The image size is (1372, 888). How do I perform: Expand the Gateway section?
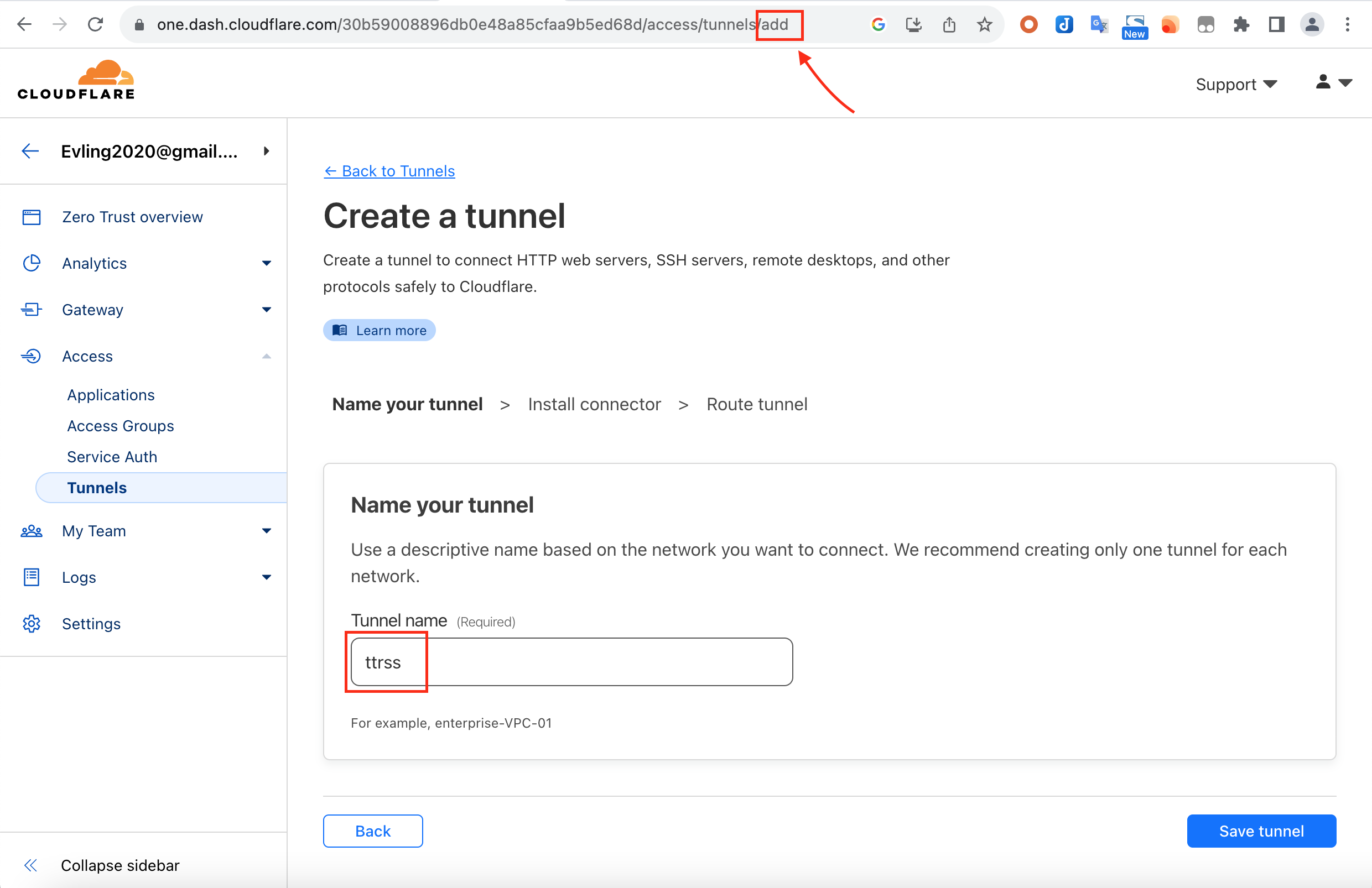tap(266, 310)
